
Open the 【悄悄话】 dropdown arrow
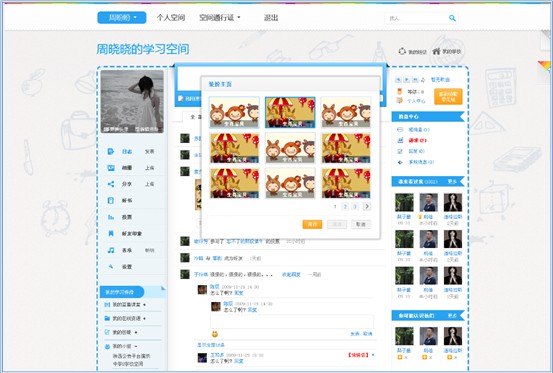(x=373, y=355)
